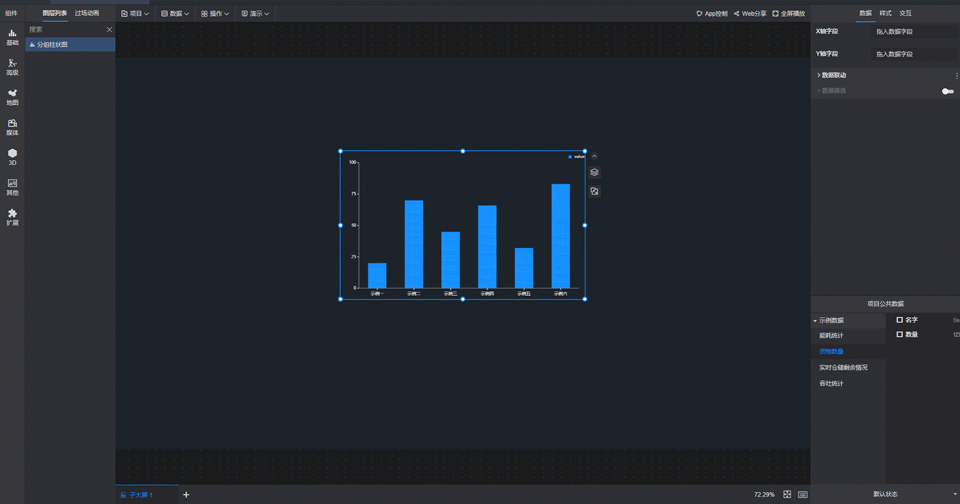Switch to the 交互 interaction tab
This screenshot has height=504, width=960.
pyautogui.click(x=906, y=13)
